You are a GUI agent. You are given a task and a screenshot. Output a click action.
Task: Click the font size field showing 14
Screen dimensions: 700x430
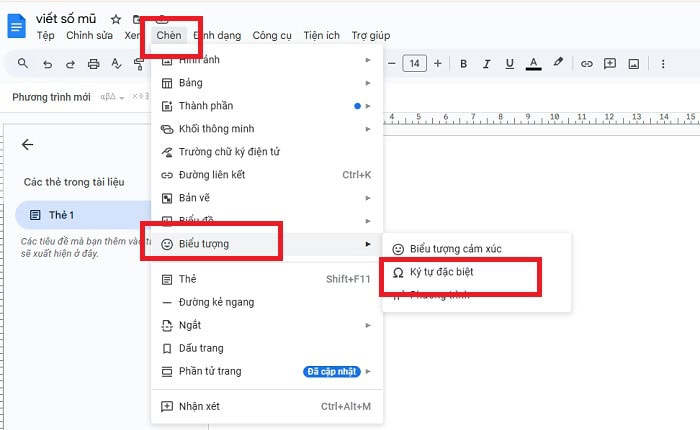tap(414, 63)
